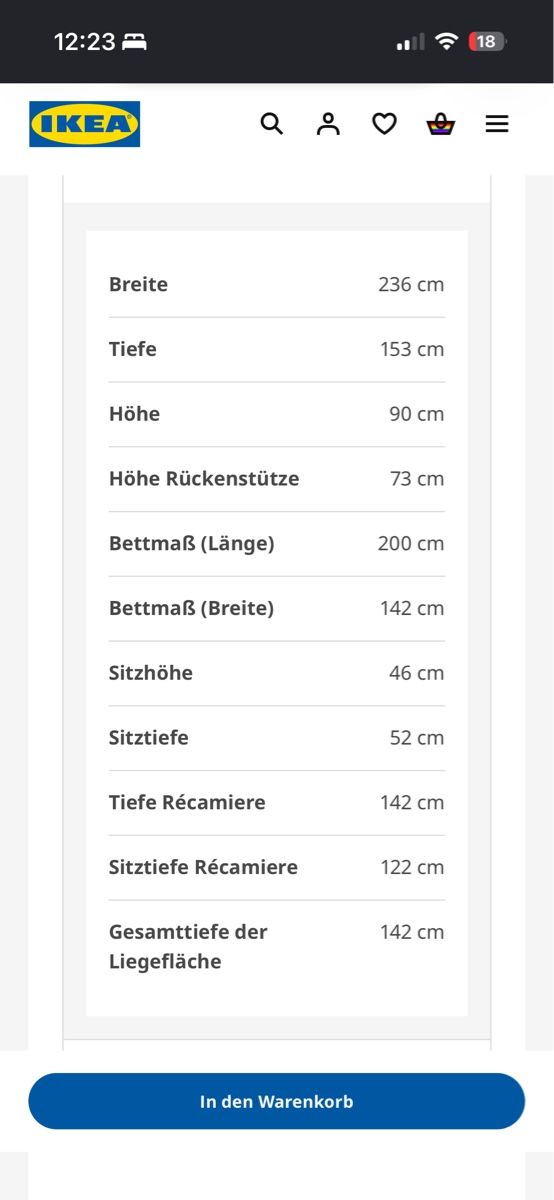Select the Bettmaß (Länge) row

point(277,544)
